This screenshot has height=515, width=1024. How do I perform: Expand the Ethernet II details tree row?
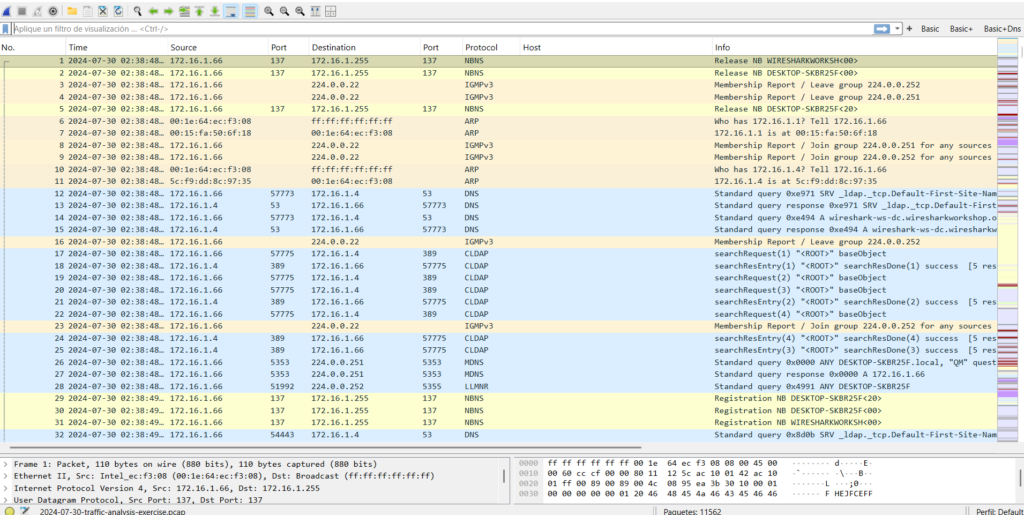8,476
